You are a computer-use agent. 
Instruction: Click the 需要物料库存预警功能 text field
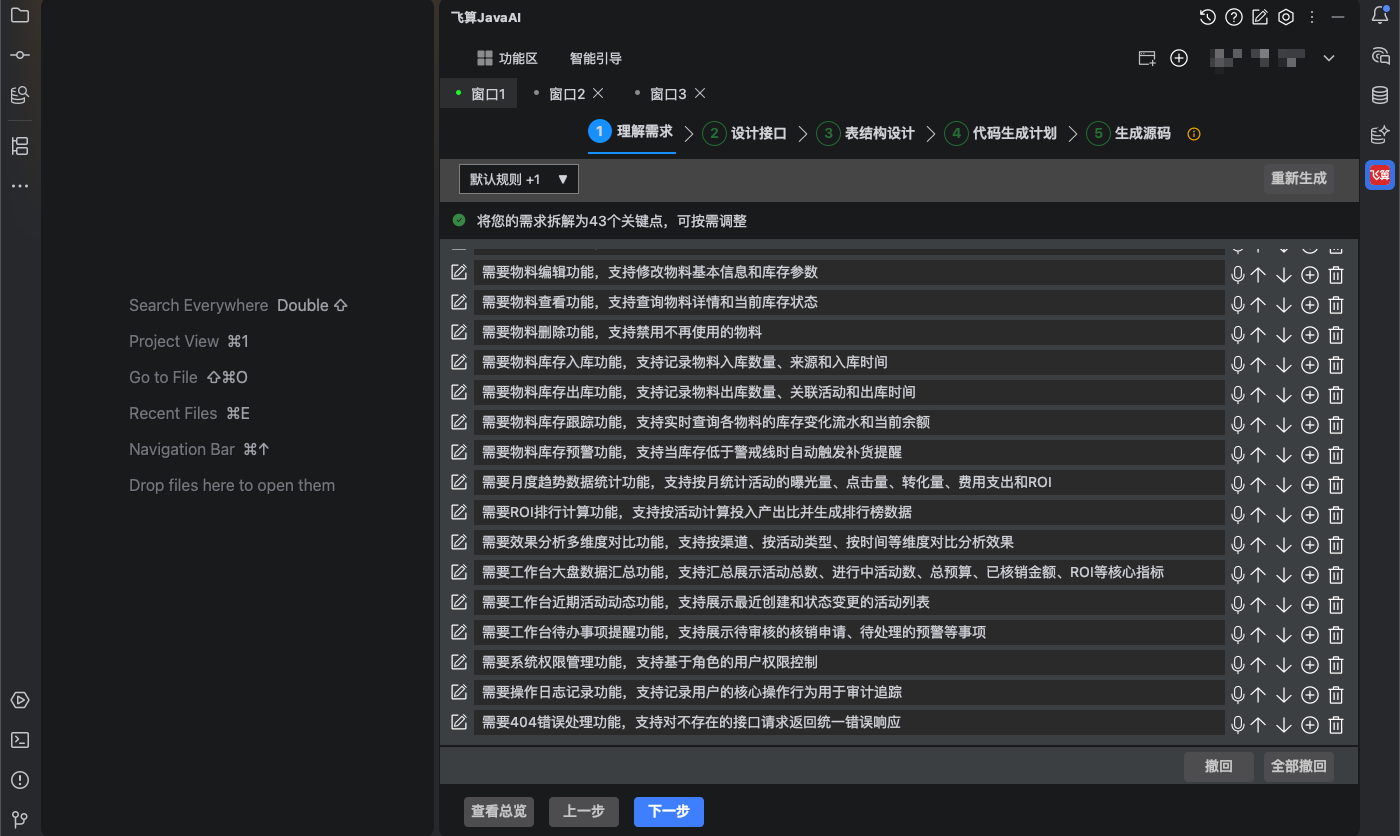pyautogui.click(x=849, y=452)
